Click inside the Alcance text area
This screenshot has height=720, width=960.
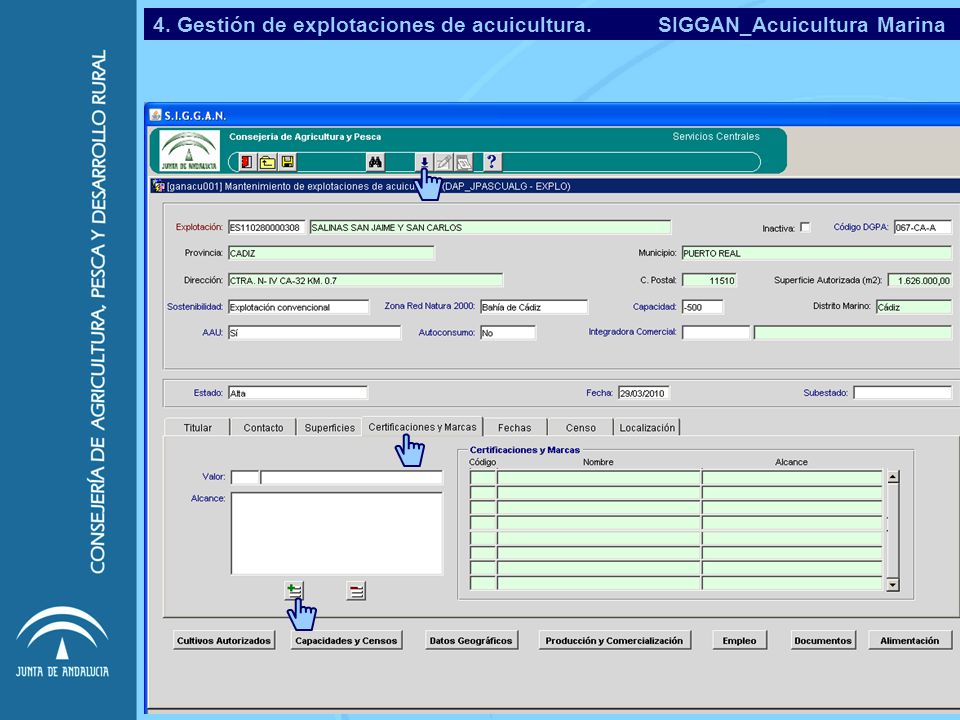tap(337, 533)
